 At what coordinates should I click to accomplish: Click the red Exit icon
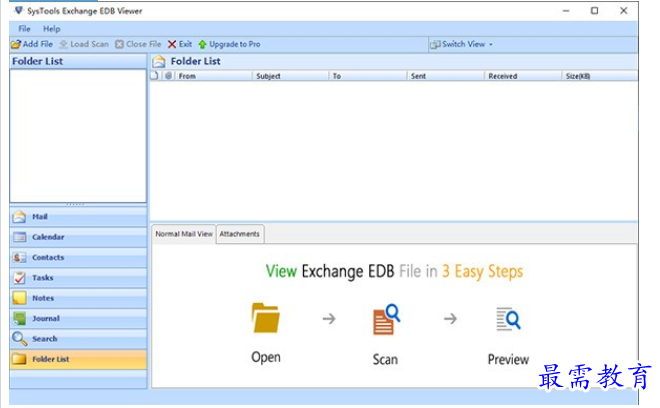coord(172,45)
